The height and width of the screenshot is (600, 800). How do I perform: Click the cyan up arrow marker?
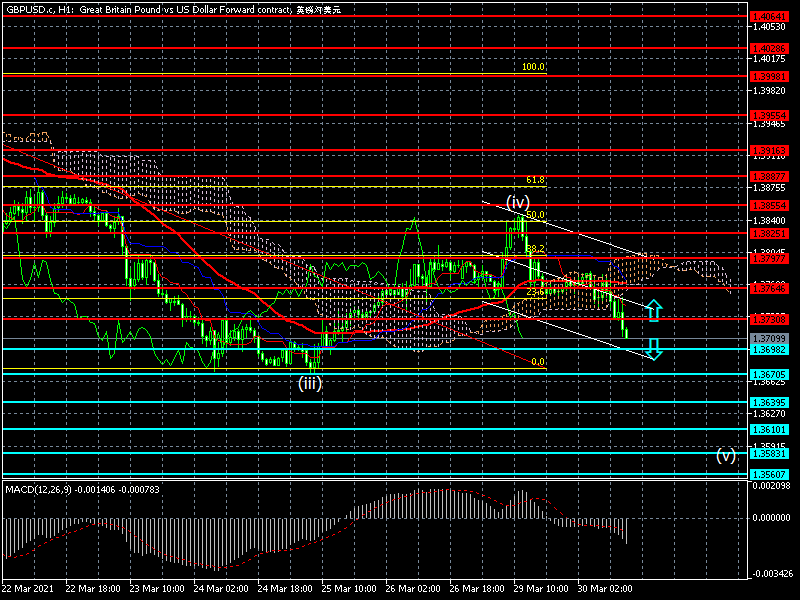pos(653,310)
